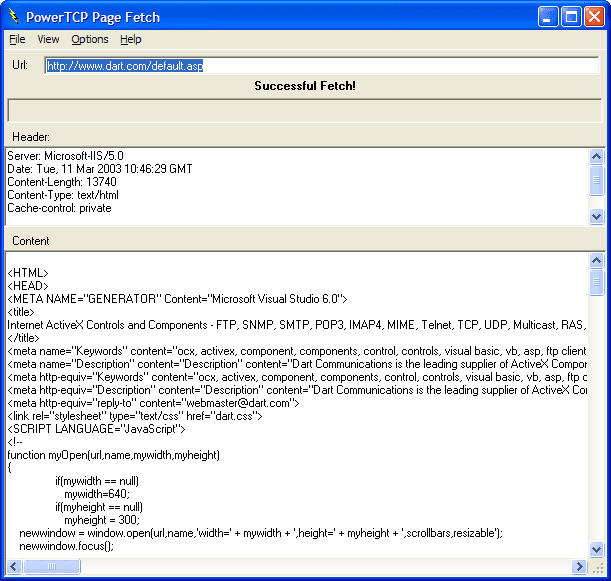611x581 pixels.
Task: Open the File menu
Action: point(17,39)
